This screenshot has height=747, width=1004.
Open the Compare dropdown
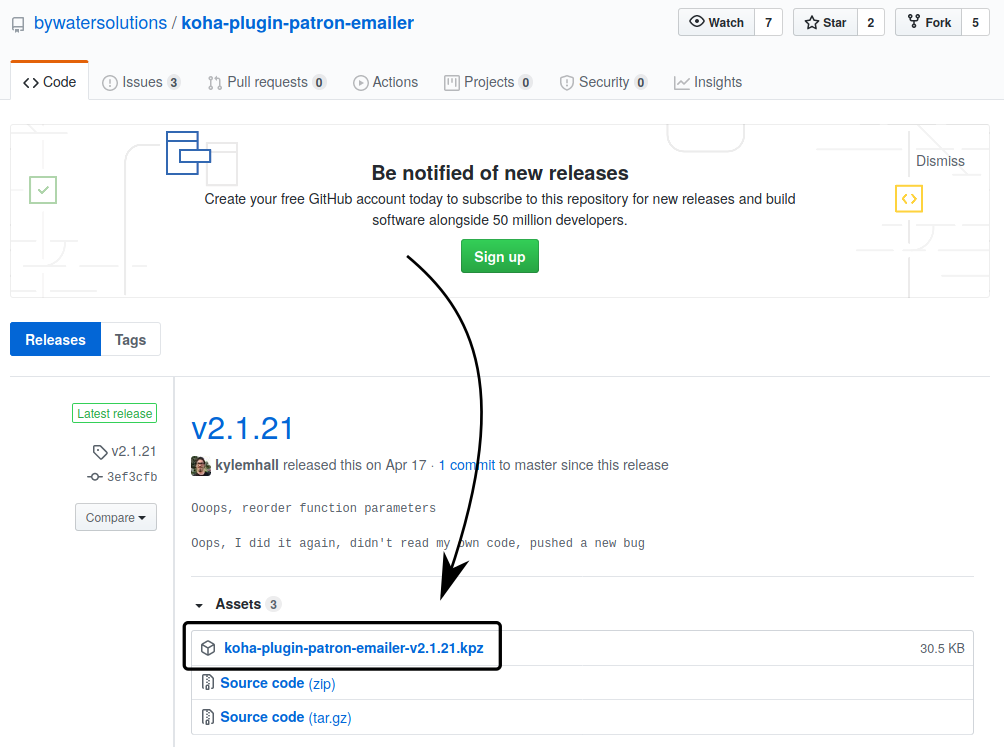[x=116, y=517]
